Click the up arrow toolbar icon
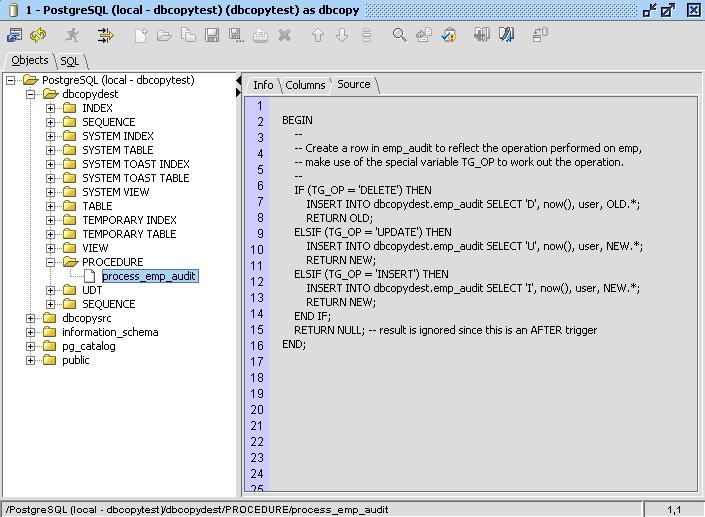 (318, 35)
